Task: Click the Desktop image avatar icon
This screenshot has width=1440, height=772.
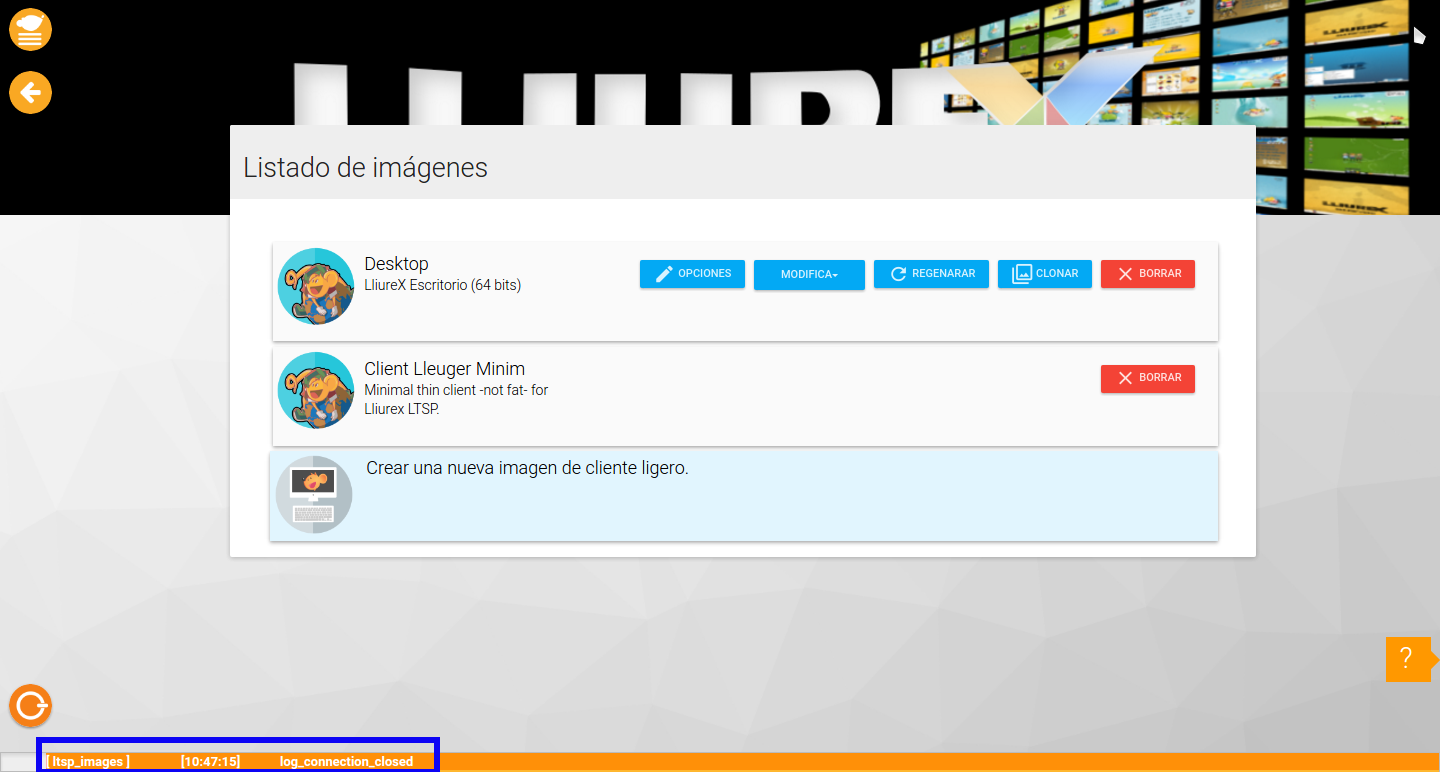Action: (x=316, y=286)
